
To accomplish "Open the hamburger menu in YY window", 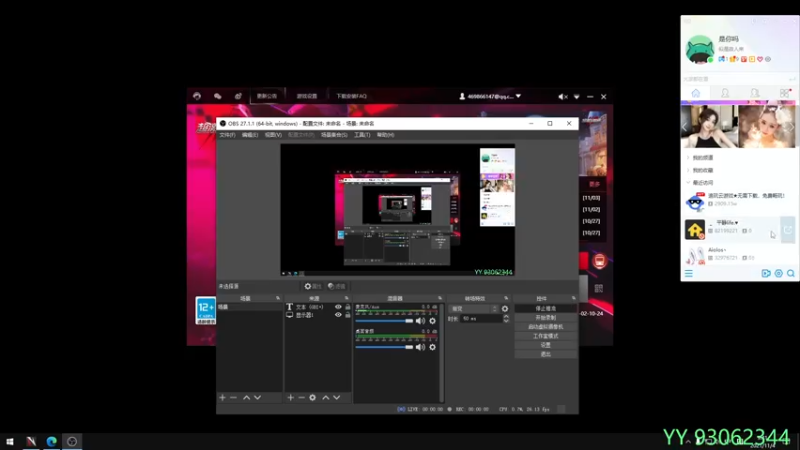I will pos(689,274).
